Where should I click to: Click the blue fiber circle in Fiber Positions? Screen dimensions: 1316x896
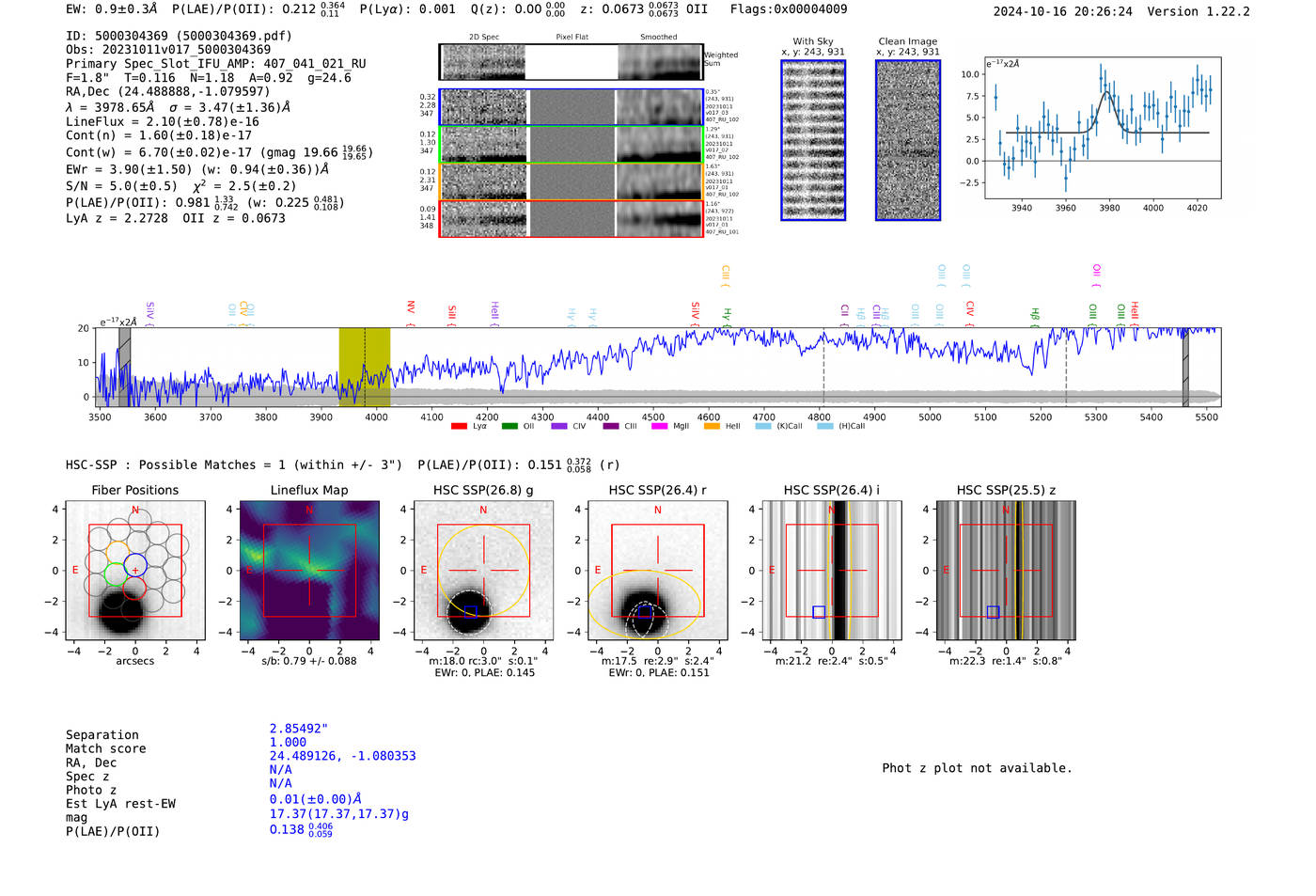coord(135,566)
